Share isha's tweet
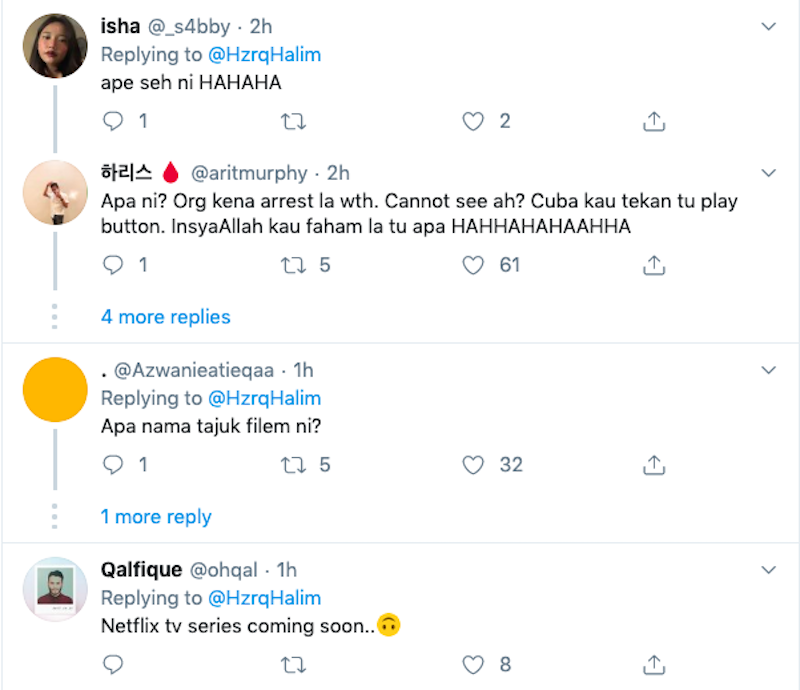This screenshot has height=690, width=800. click(x=653, y=122)
